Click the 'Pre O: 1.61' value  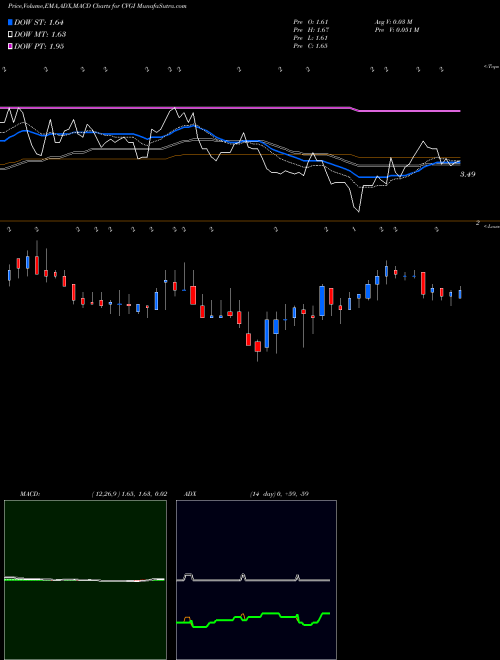[x=311, y=22]
